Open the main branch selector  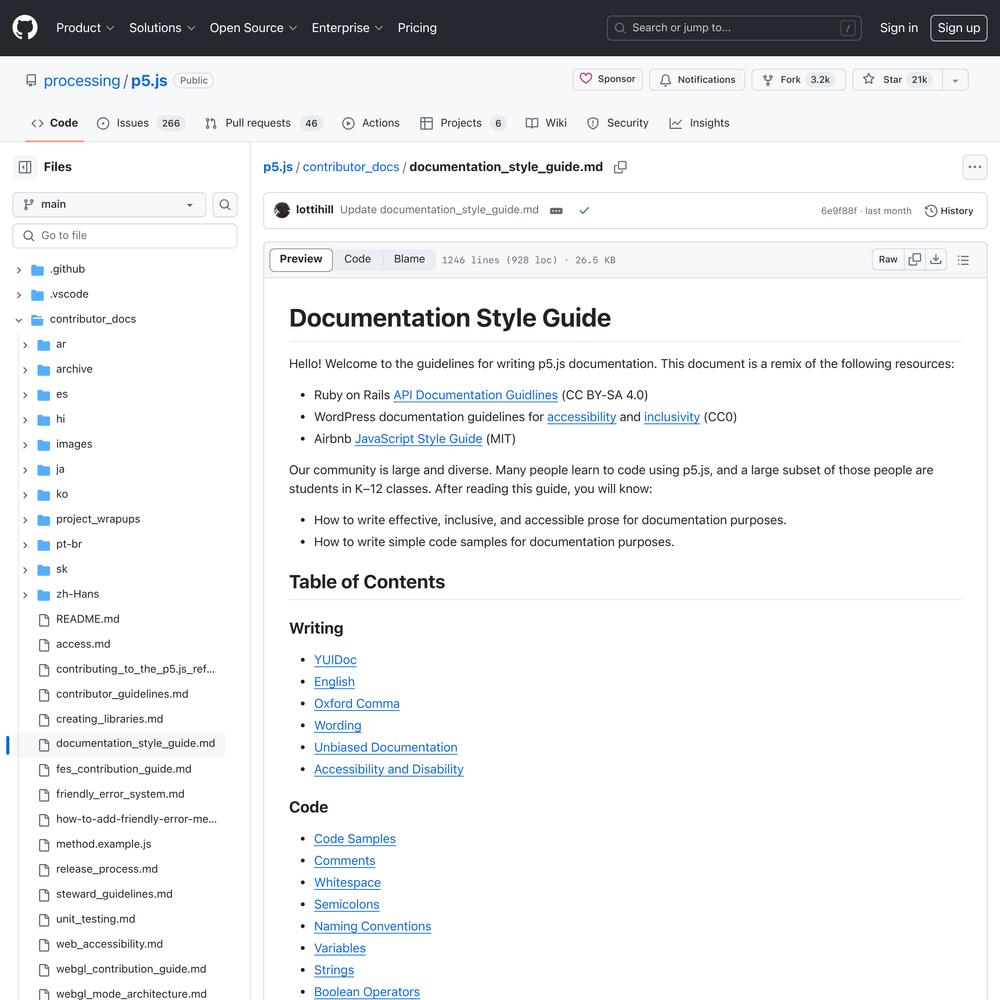pos(109,205)
